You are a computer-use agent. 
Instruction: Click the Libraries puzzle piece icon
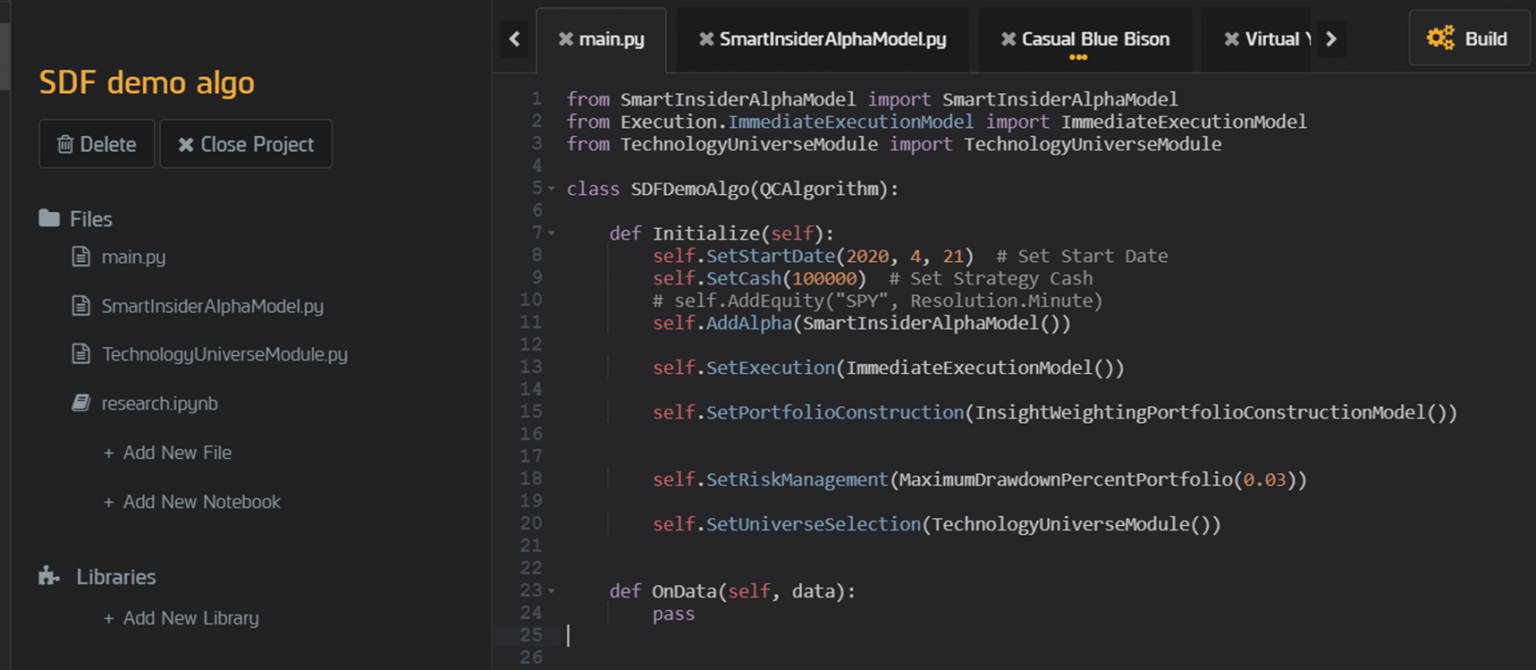tap(49, 576)
